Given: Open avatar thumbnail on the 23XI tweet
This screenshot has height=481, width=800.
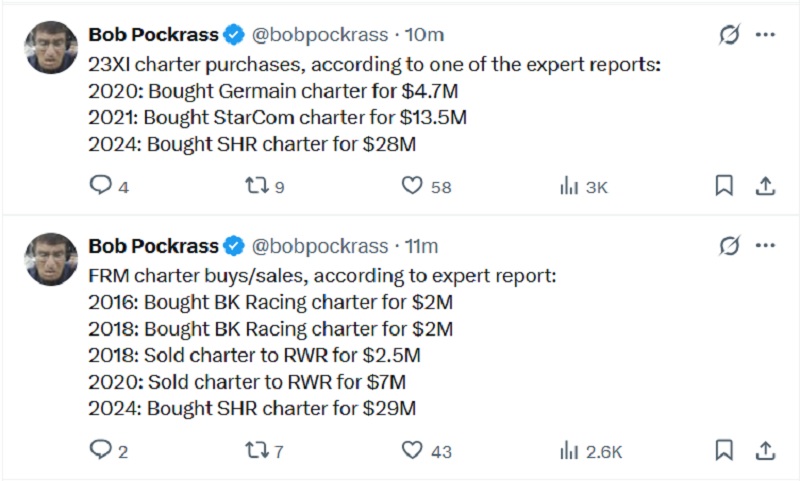Looking at the screenshot, I should pos(51,47).
